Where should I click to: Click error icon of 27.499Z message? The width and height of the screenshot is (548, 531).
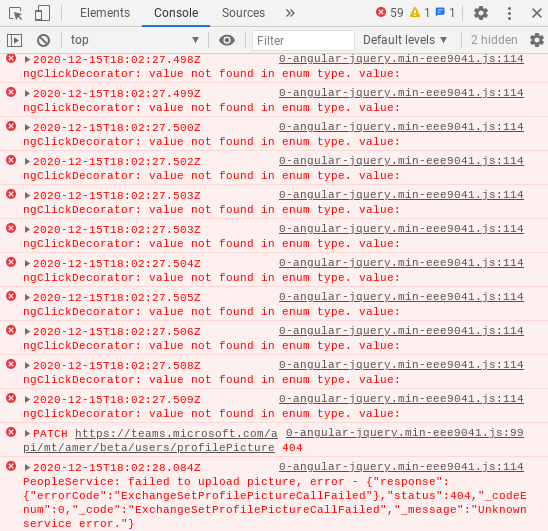click(x=11, y=92)
